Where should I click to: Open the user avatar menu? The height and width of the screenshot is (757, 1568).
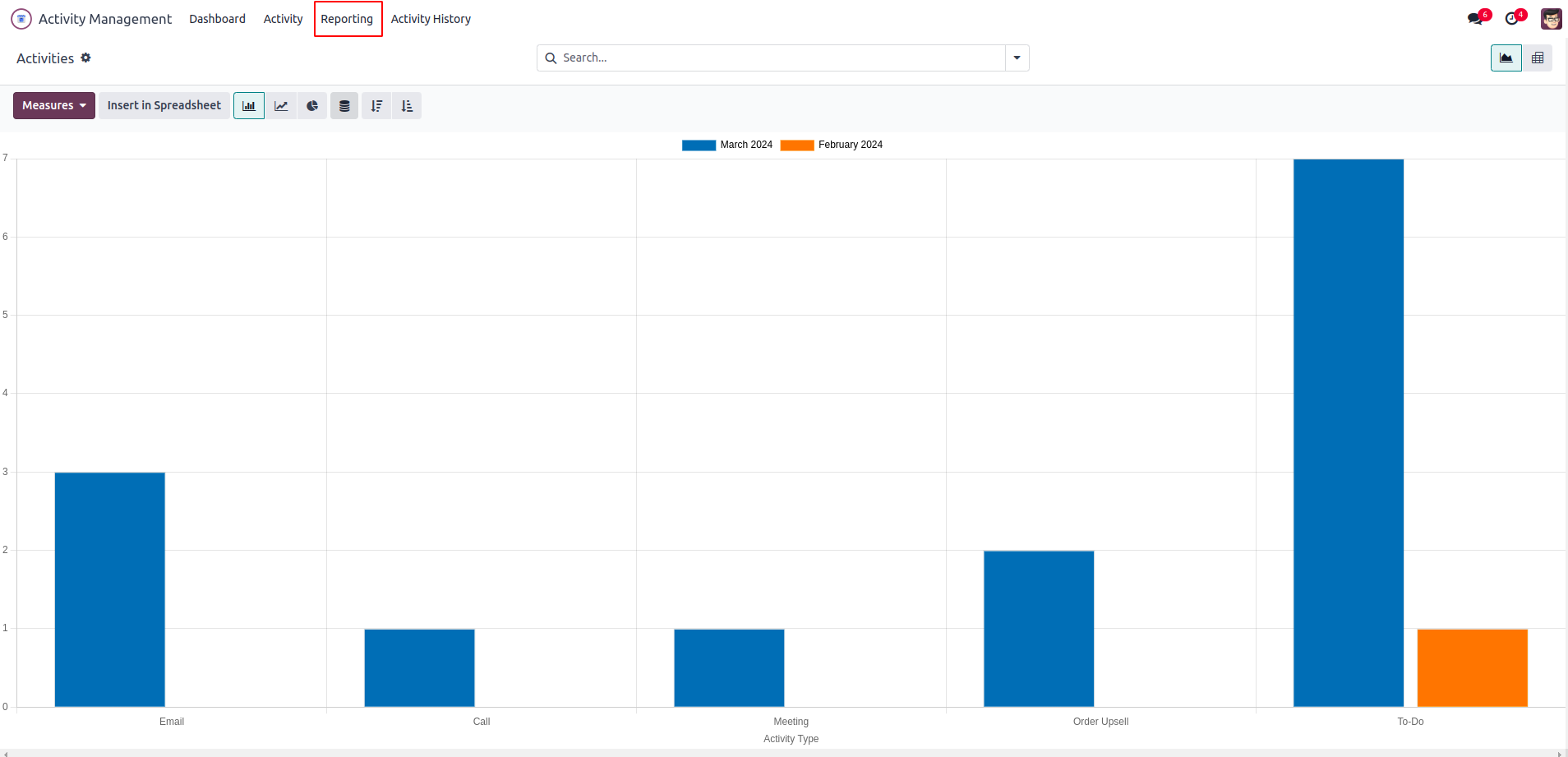(1551, 19)
